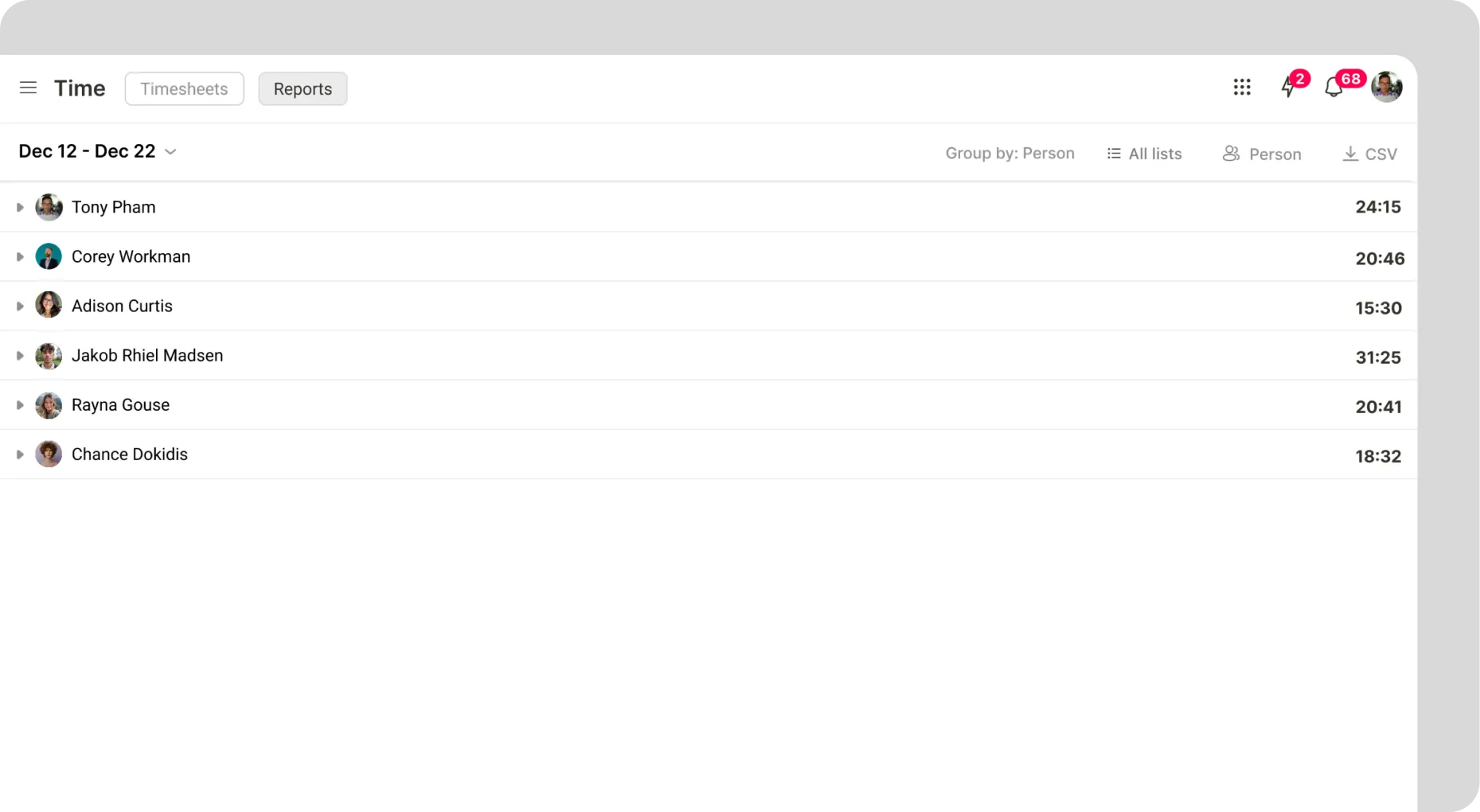
Task: Open the bell notifications icon
Action: 1334,88
